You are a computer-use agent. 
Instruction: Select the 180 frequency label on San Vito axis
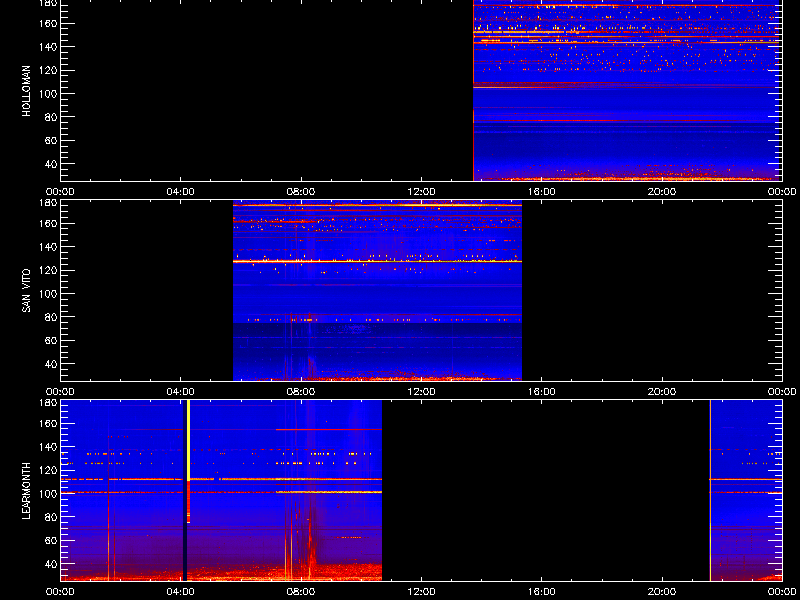(48, 203)
